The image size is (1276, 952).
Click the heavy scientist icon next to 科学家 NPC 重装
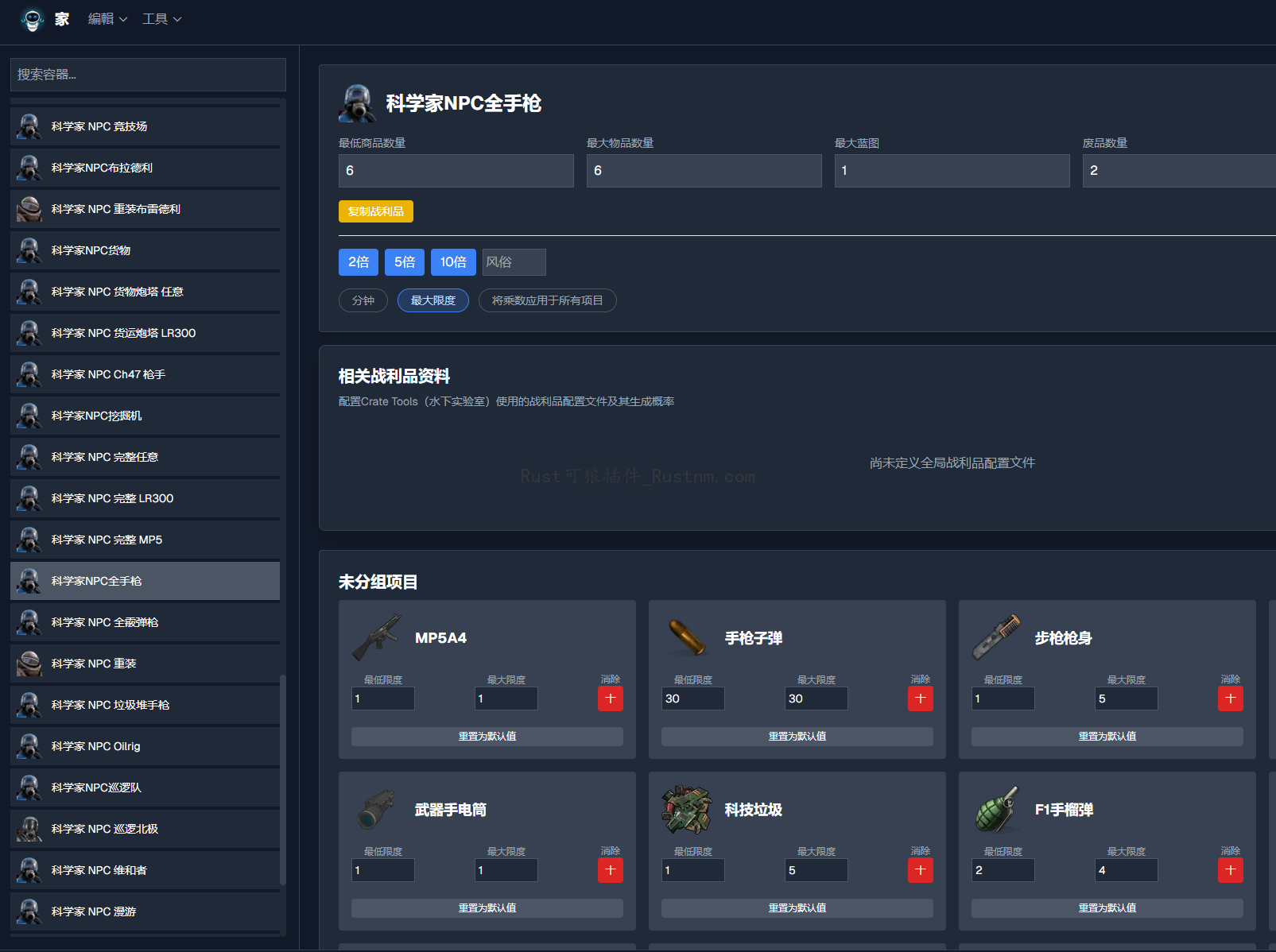click(29, 663)
